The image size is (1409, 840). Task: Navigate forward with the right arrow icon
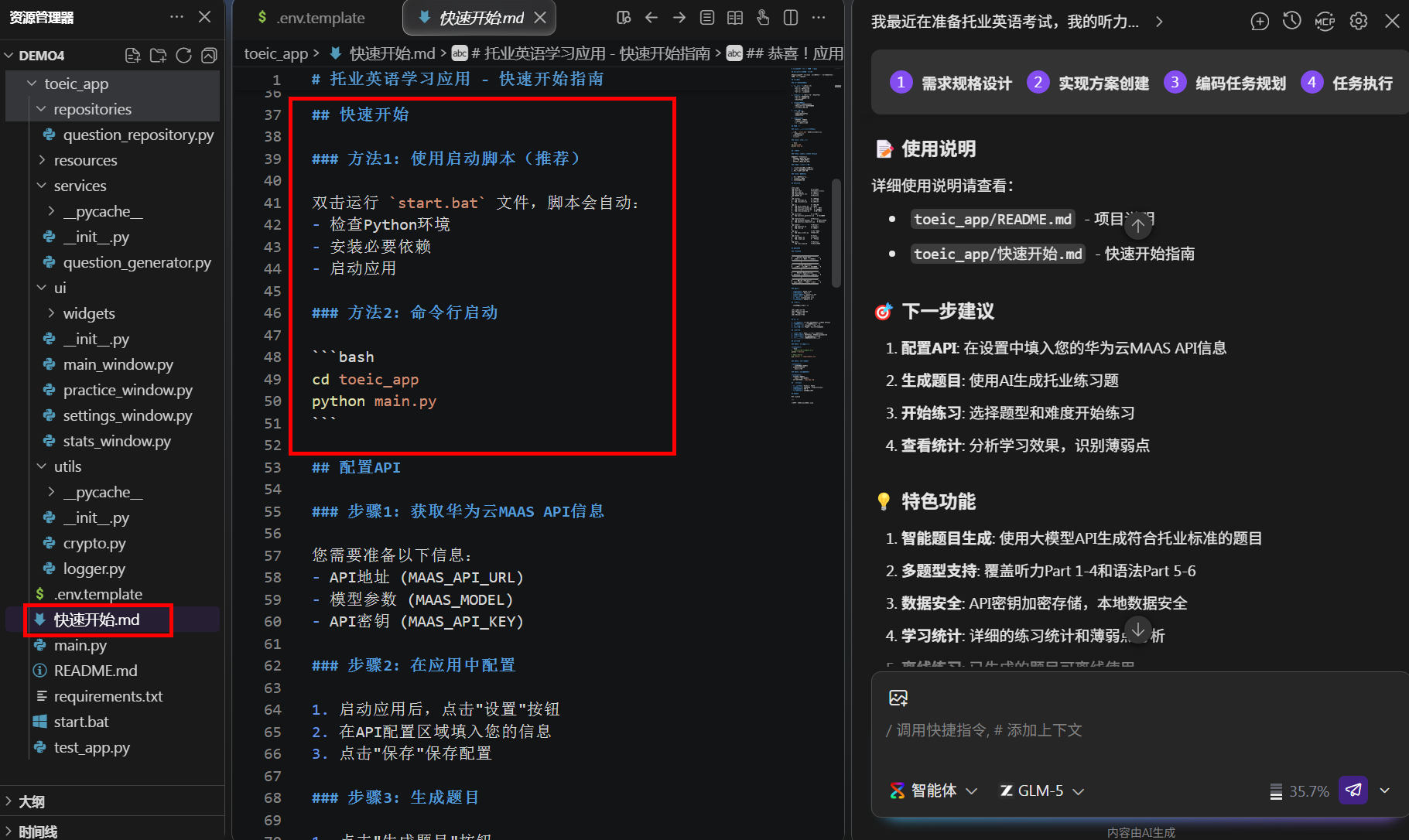tap(679, 17)
